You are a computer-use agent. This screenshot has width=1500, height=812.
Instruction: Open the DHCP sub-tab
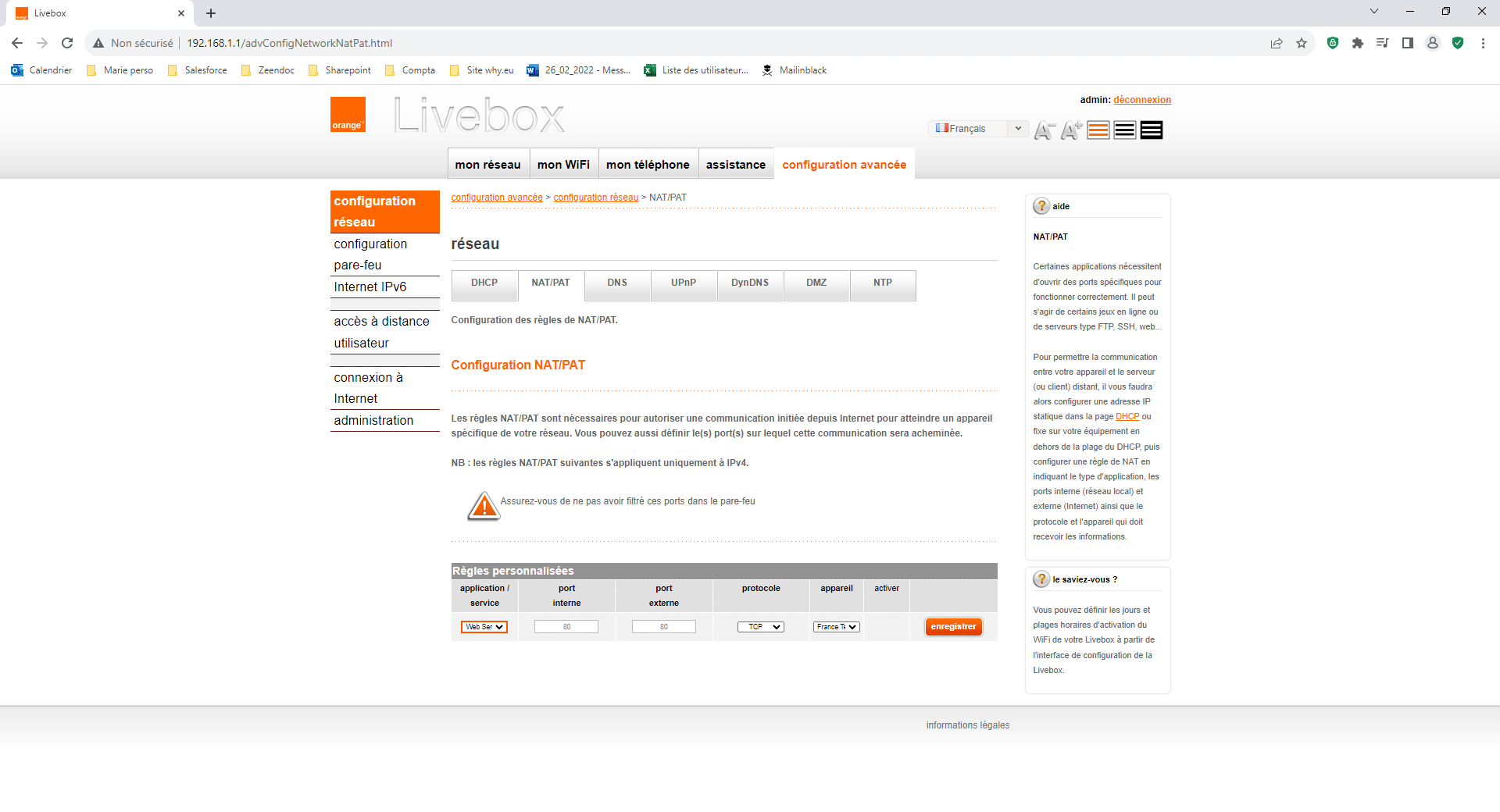point(484,284)
